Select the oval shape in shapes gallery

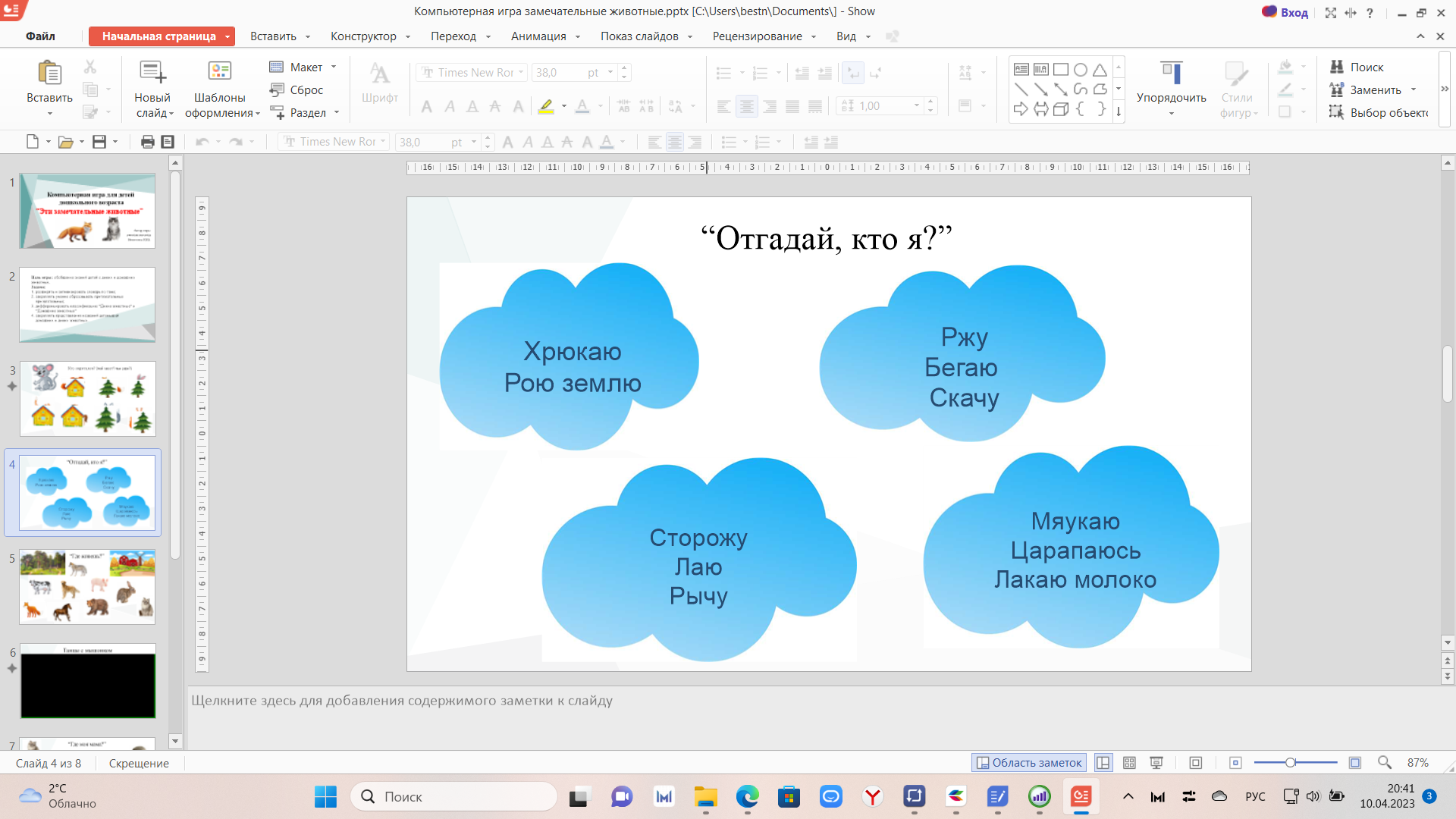tap(1080, 70)
